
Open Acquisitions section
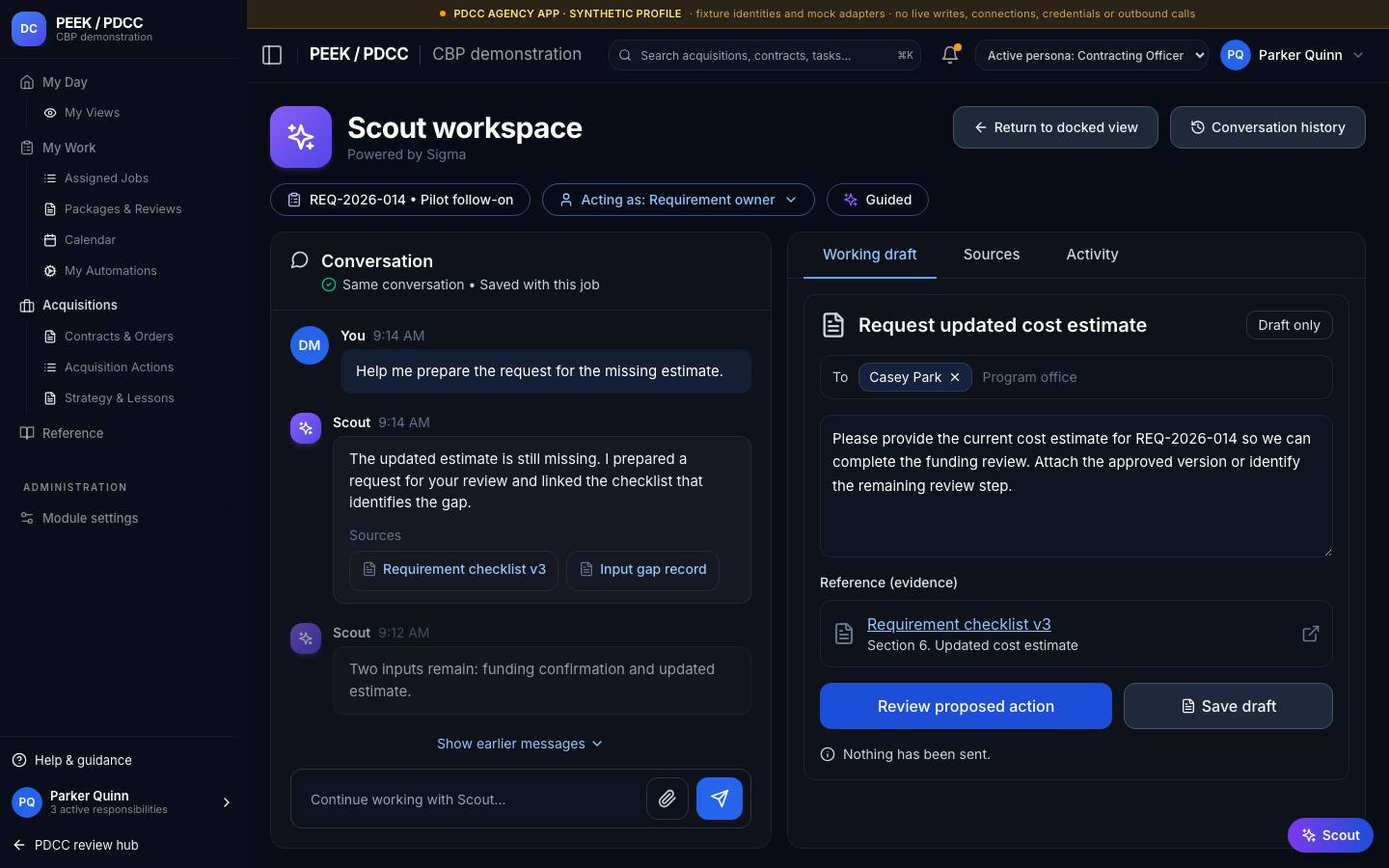[x=79, y=305]
